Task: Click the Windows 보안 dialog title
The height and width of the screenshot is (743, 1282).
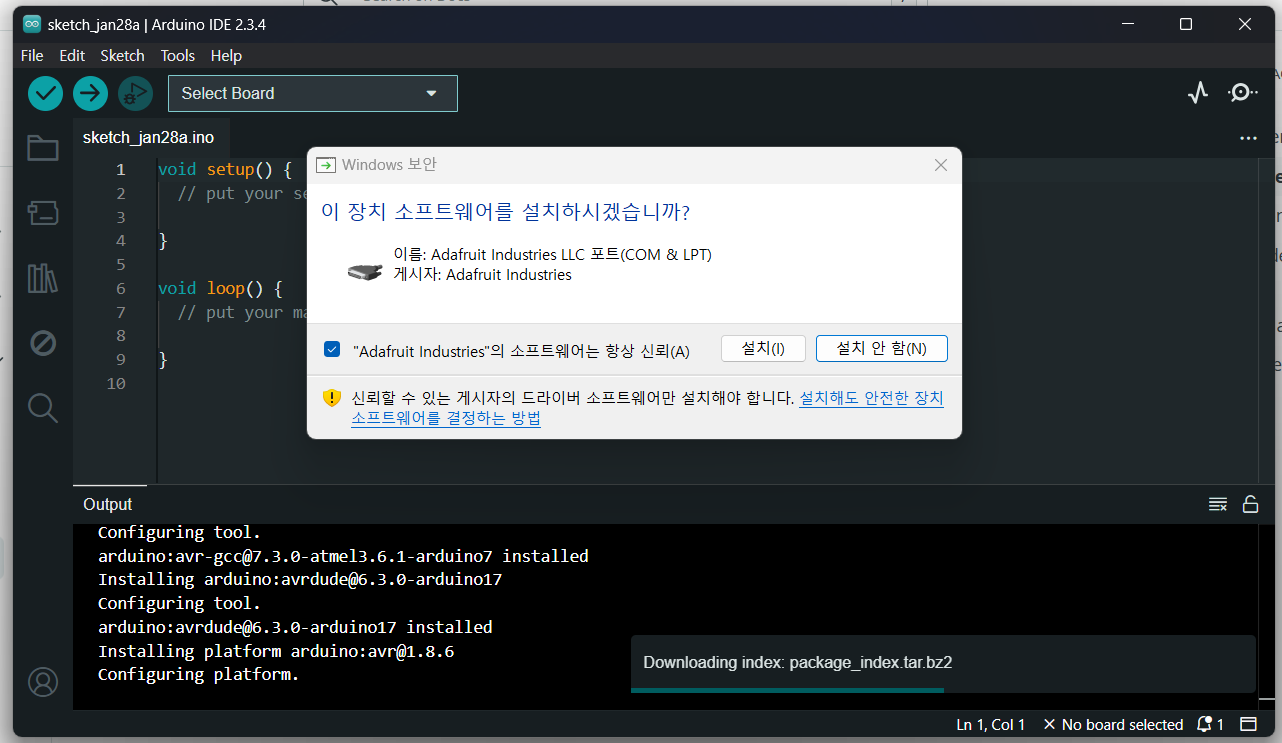Action: tap(389, 165)
